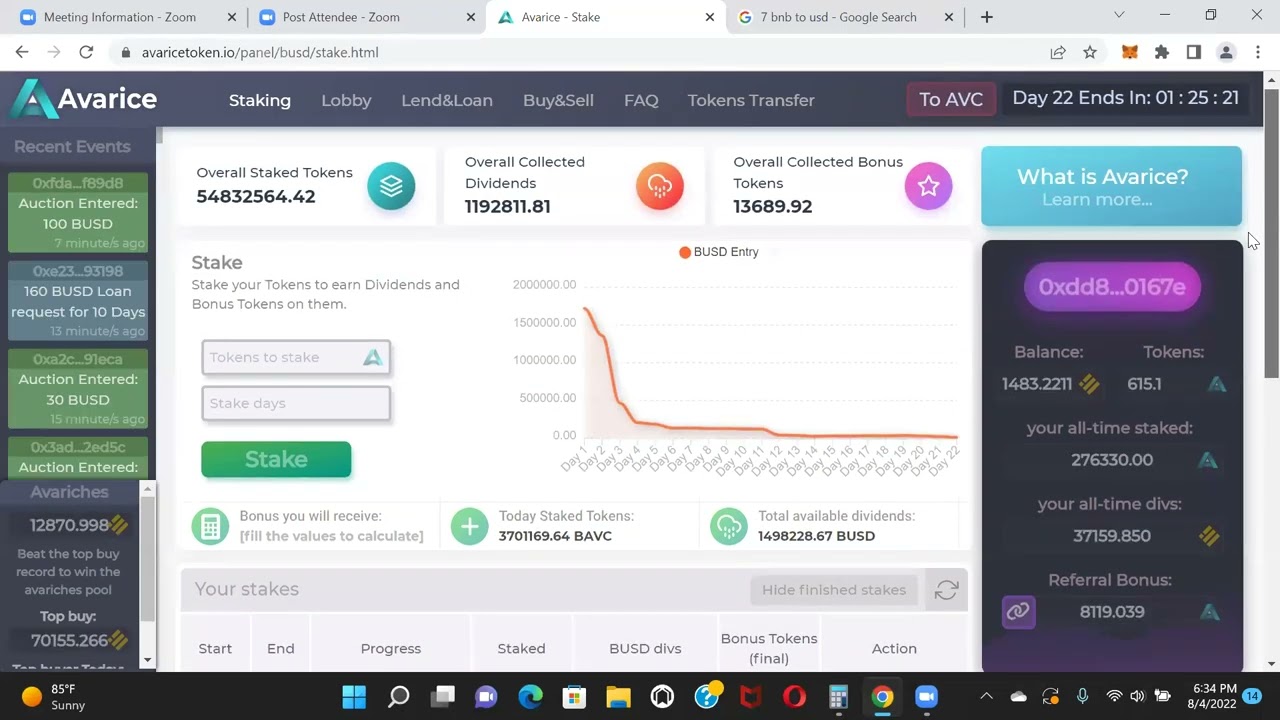Click the Stake days field
The height and width of the screenshot is (720, 1280).
(296, 403)
